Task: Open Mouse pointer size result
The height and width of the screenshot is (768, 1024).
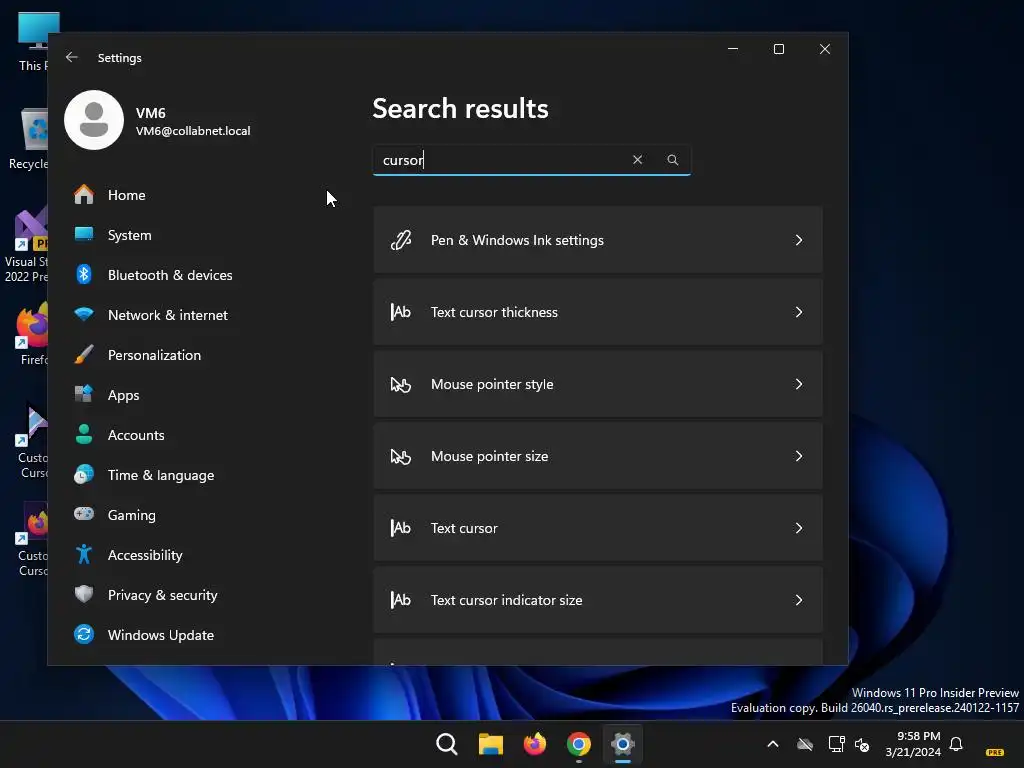Action: 598,456
